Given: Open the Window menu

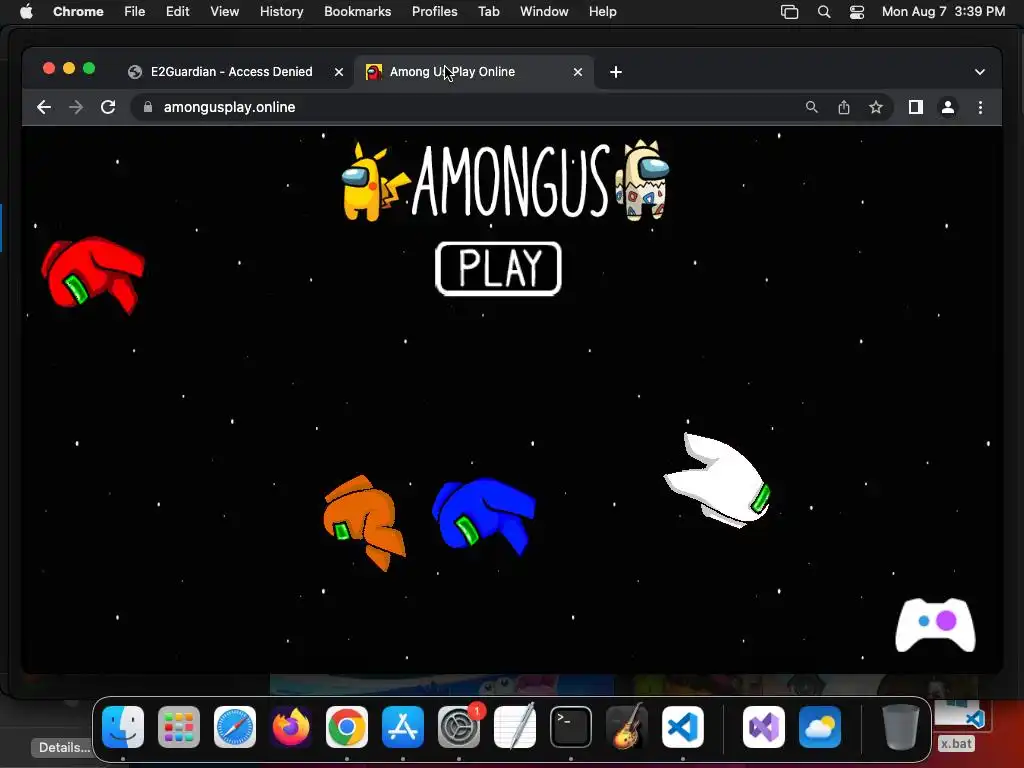Looking at the screenshot, I should [x=544, y=12].
